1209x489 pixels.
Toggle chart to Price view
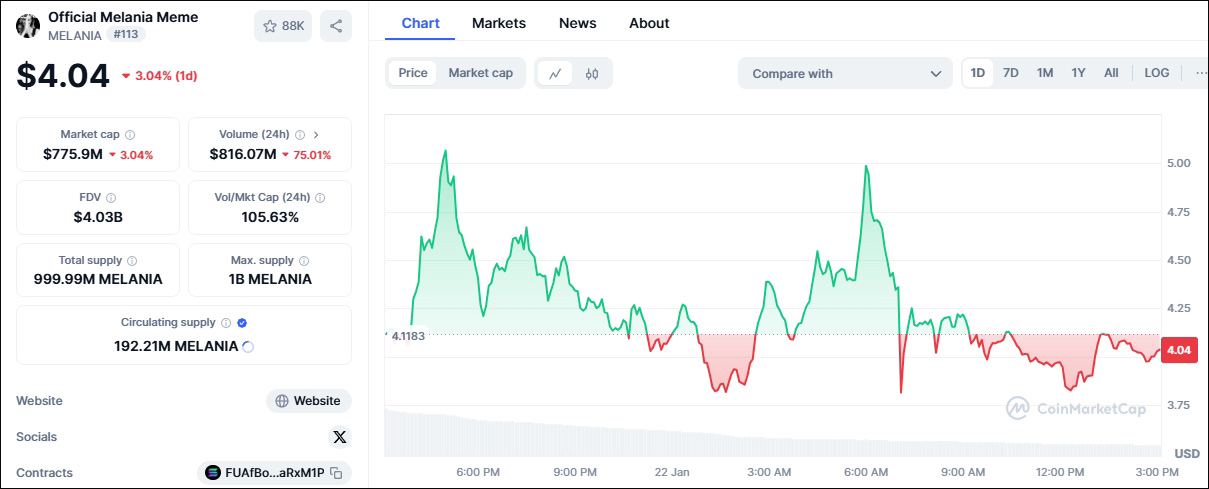pos(413,73)
